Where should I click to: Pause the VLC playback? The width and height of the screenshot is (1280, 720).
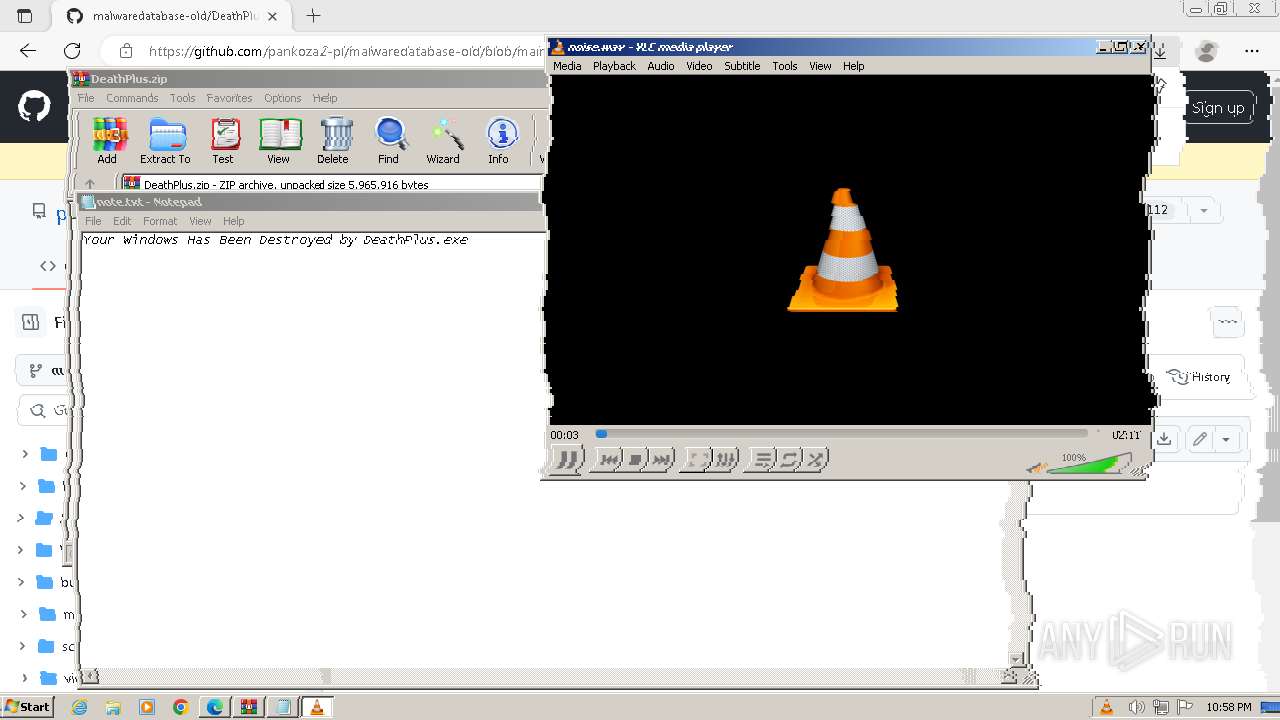coord(566,459)
